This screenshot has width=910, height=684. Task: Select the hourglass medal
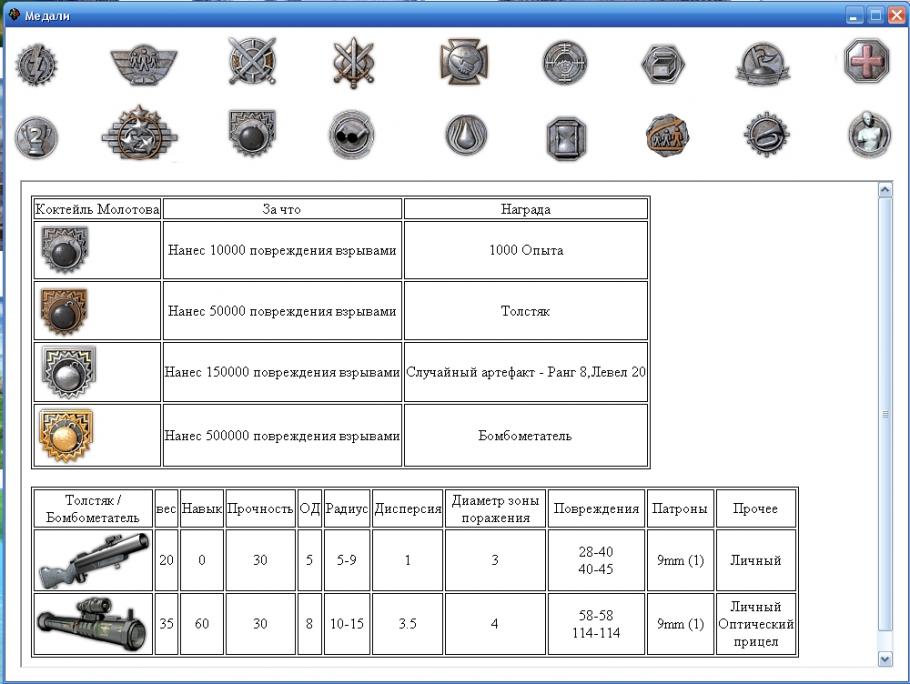[566, 137]
